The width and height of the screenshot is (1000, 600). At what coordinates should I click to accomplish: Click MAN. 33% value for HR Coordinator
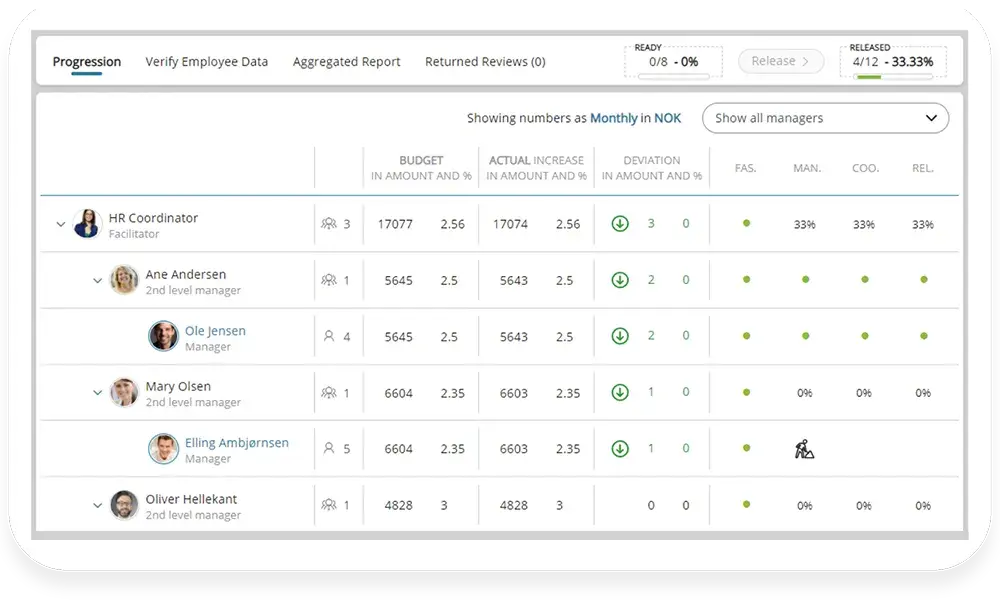pyautogui.click(x=805, y=224)
